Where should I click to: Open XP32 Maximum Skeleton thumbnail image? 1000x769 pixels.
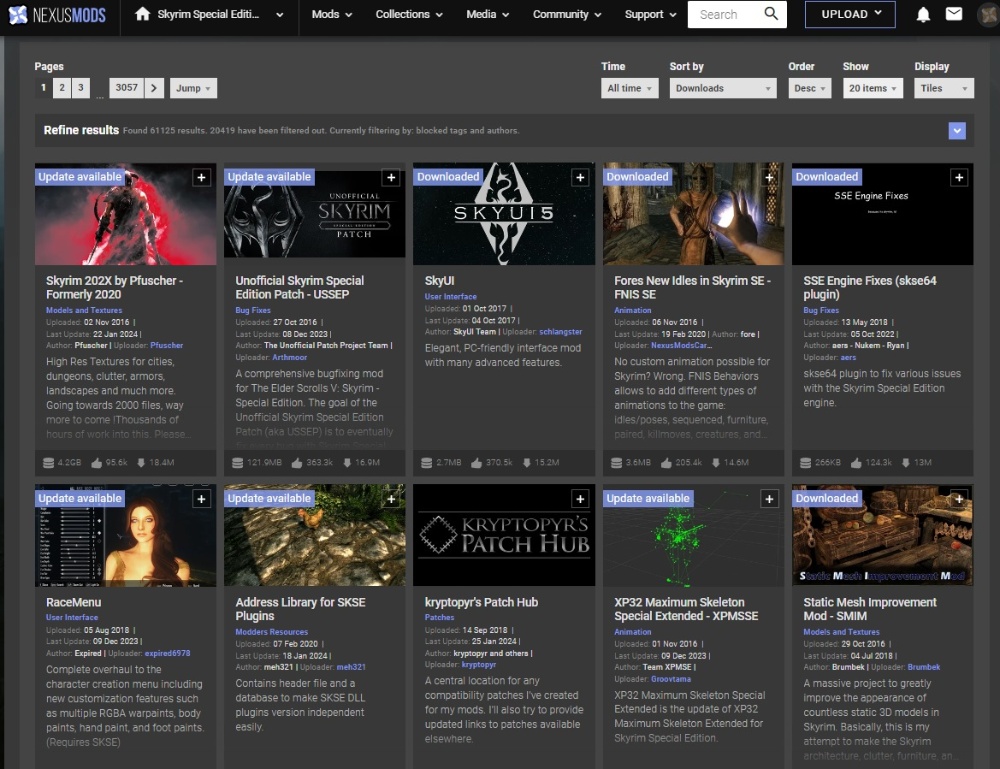(x=693, y=535)
